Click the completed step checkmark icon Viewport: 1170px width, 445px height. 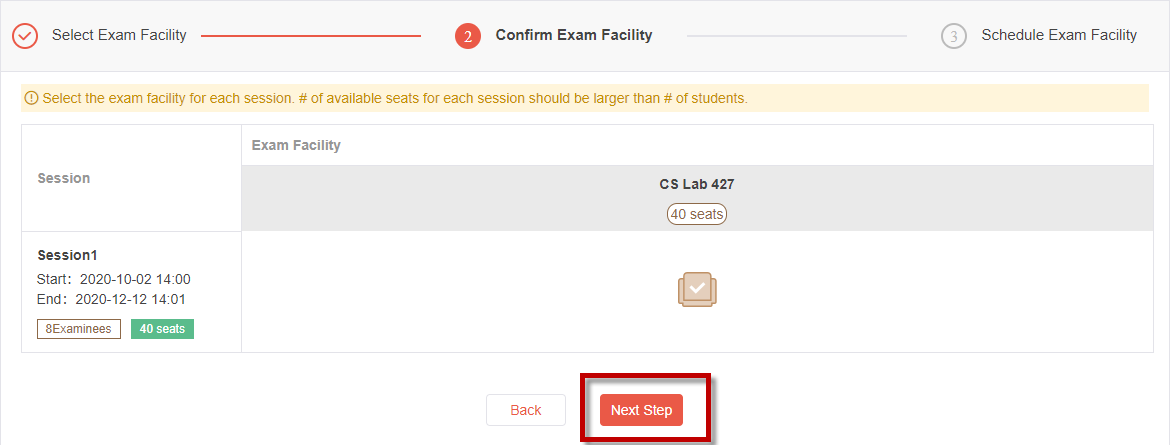(25, 35)
